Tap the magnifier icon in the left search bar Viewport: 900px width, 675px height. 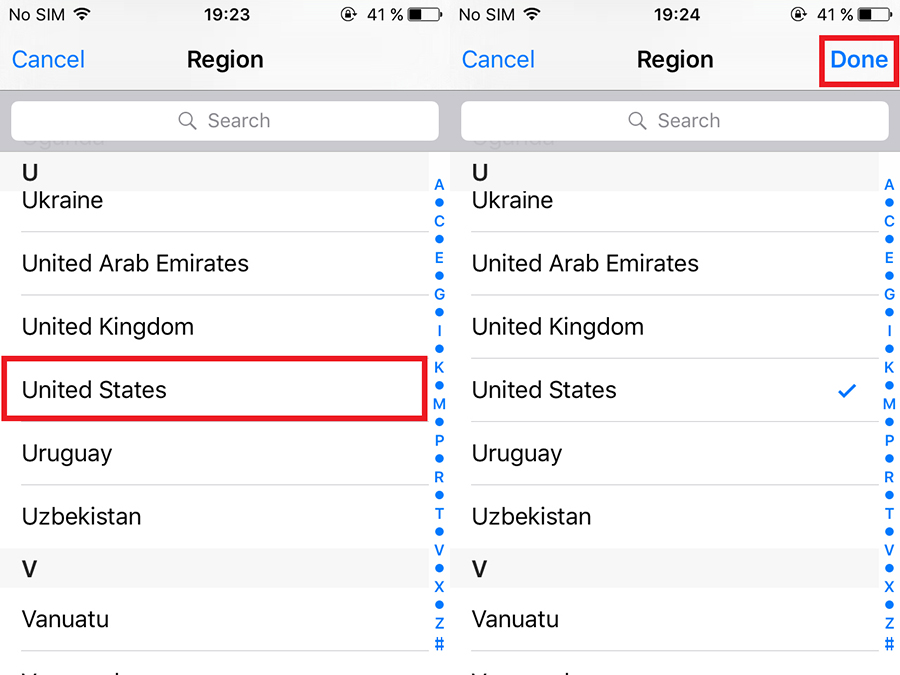[187, 120]
